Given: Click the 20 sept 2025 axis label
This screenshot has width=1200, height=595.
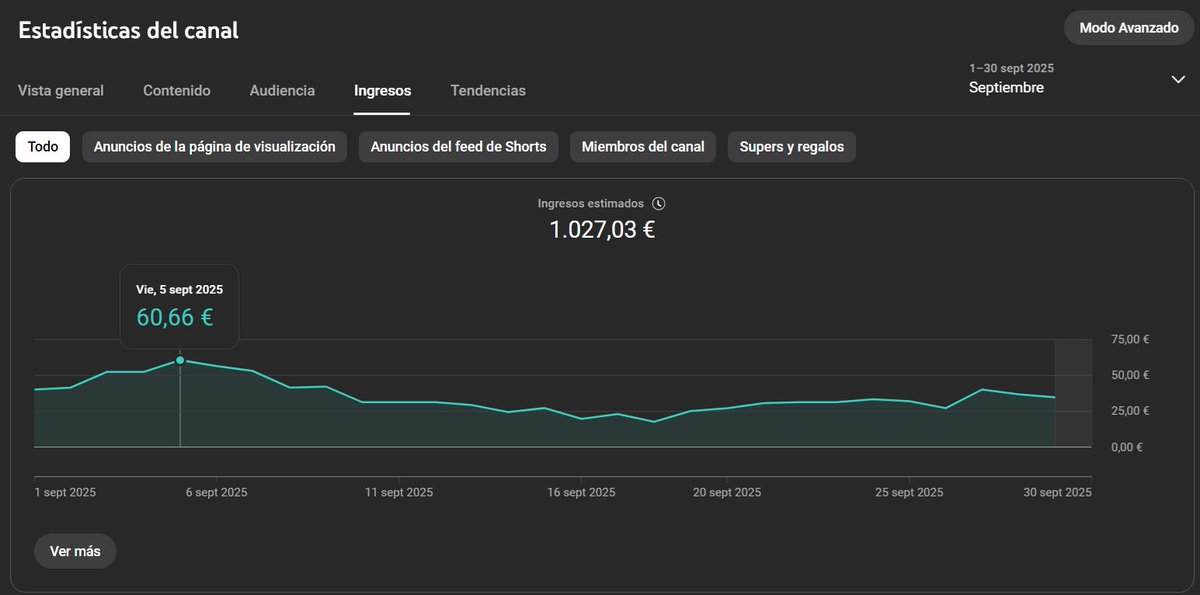Looking at the screenshot, I should (727, 492).
